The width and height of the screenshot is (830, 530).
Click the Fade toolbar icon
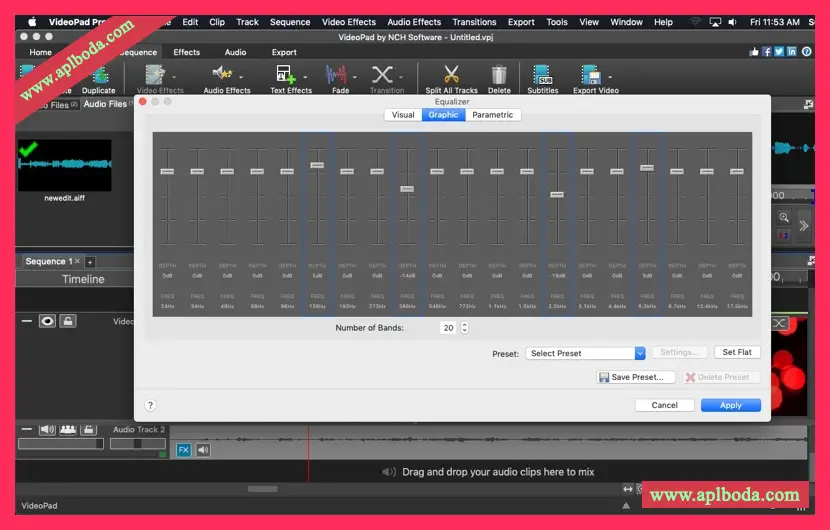click(336, 75)
